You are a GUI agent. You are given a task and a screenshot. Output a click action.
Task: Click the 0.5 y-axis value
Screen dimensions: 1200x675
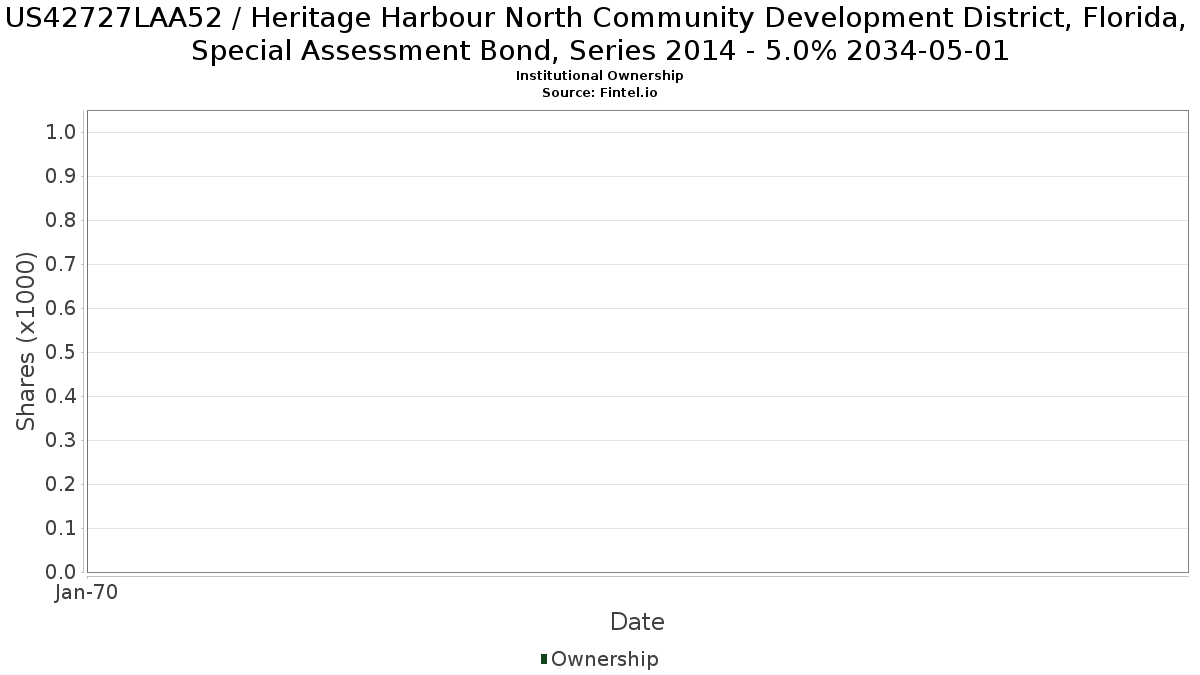pos(62,353)
